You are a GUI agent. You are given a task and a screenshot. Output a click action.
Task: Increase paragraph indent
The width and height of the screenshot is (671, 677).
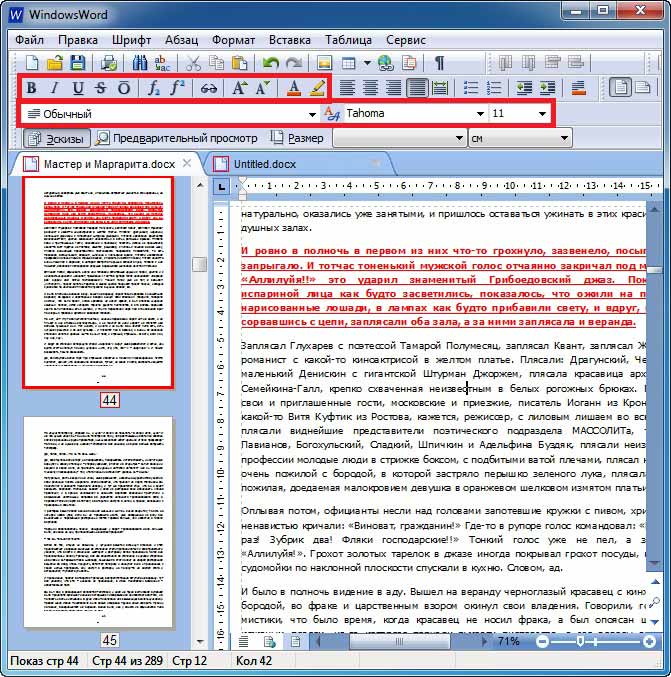547,88
